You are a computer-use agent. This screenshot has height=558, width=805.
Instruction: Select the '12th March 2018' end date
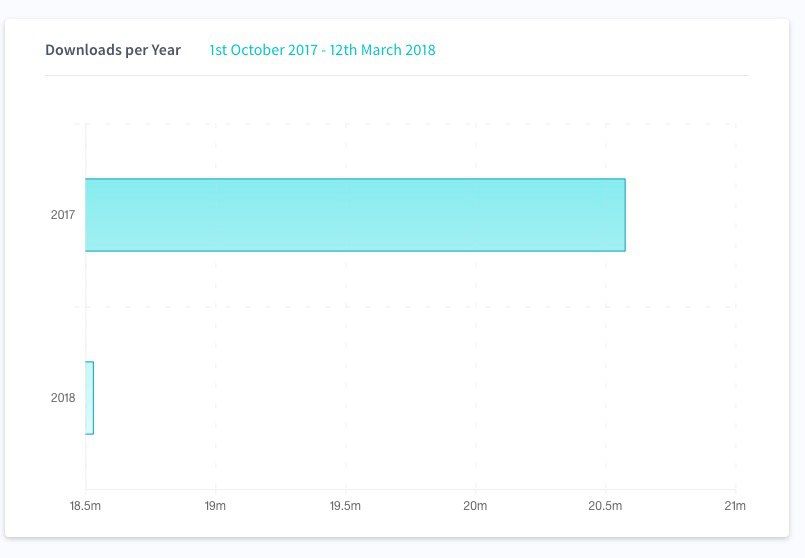click(382, 50)
